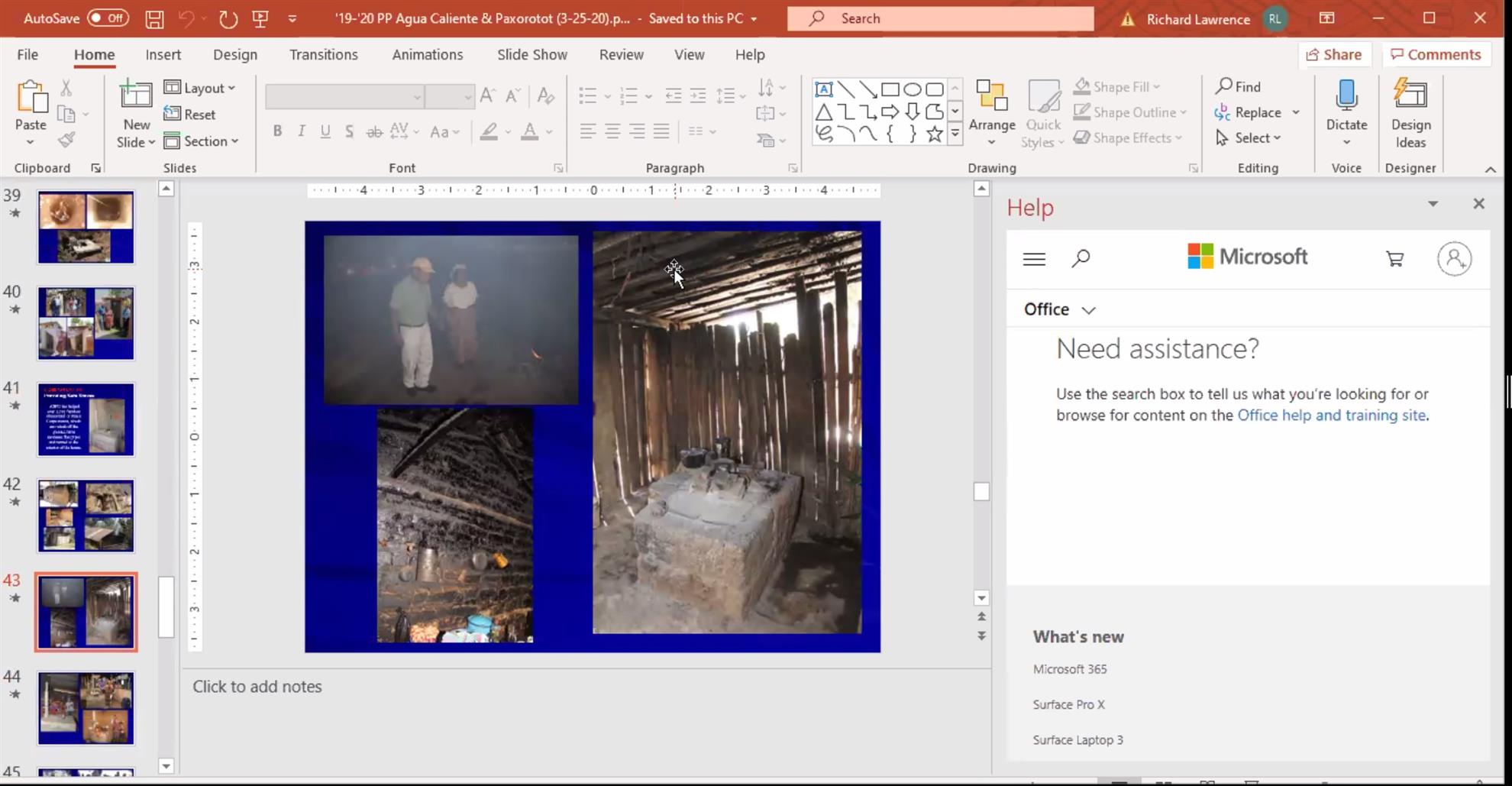
Task: Click the Paste clipboard icon
Action: (31, 98)
